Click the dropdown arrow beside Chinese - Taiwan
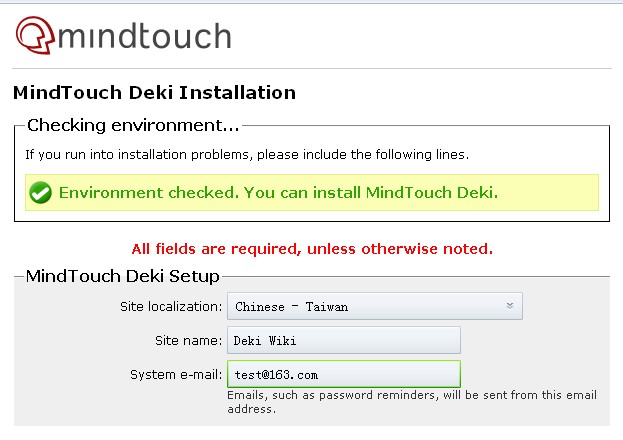Image resolution: width=623 pixels, height=440 pixels. click(510, 306)
